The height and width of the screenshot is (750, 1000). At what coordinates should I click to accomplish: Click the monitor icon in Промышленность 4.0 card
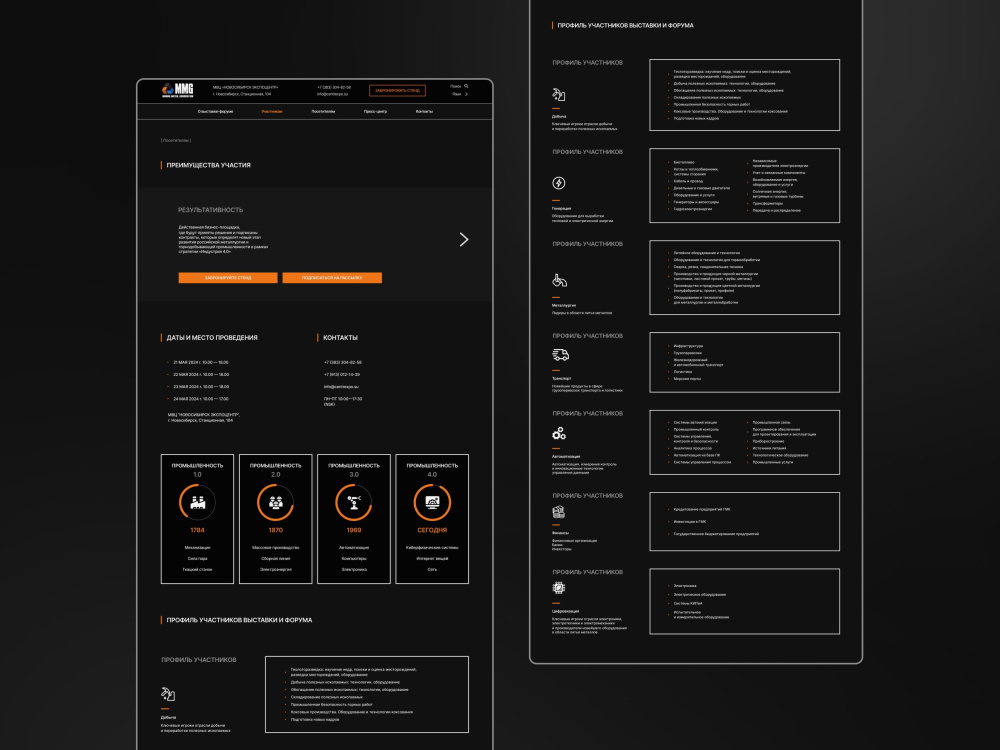click(x=432, y=503)
